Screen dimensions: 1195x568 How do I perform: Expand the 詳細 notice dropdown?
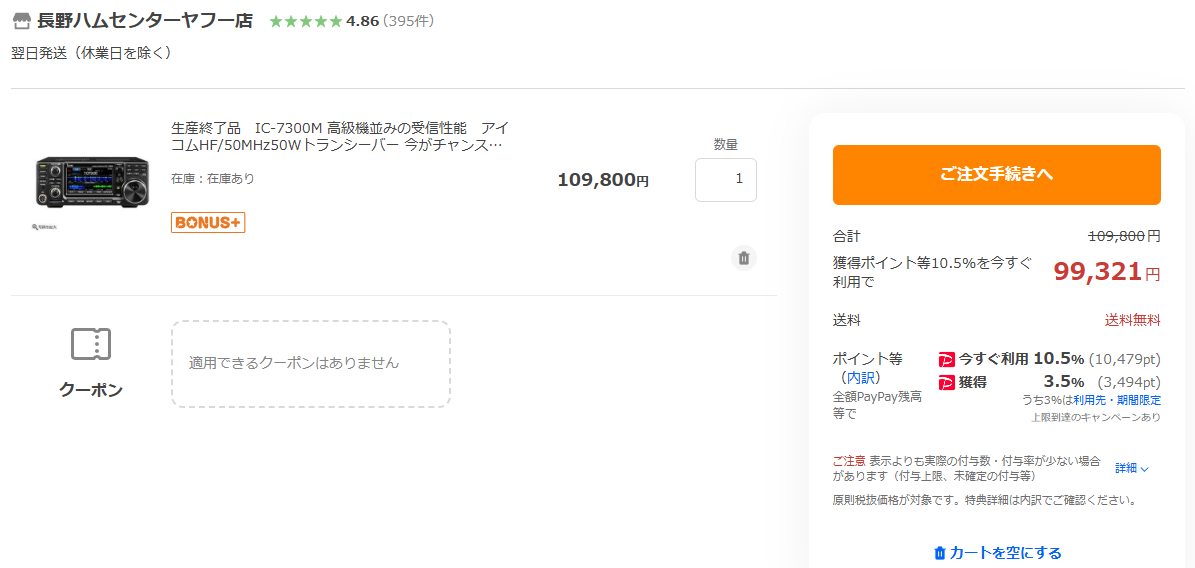(1132, 468)
